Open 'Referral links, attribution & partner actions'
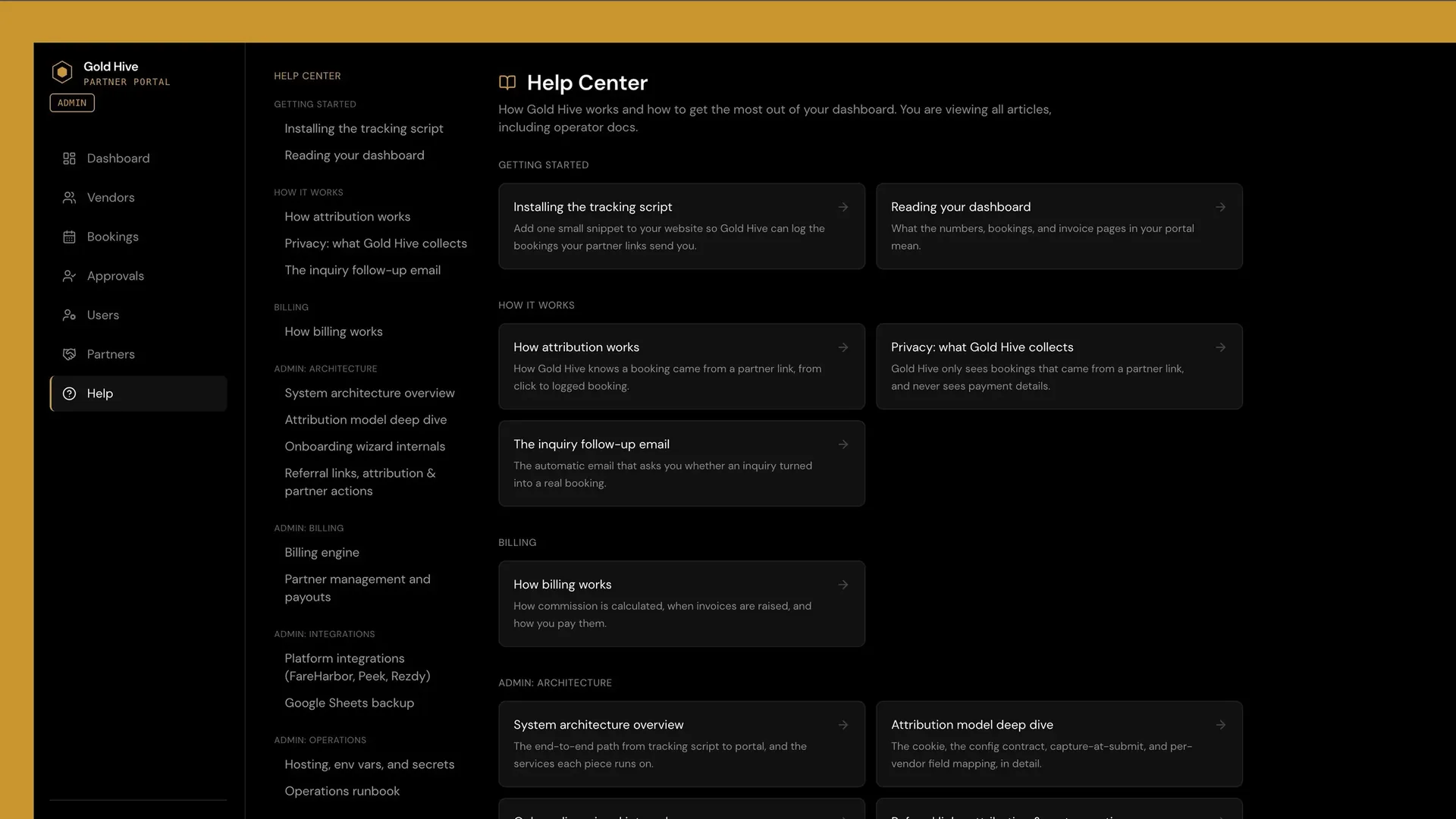1456x819 pixels. [x=360, y=482]
